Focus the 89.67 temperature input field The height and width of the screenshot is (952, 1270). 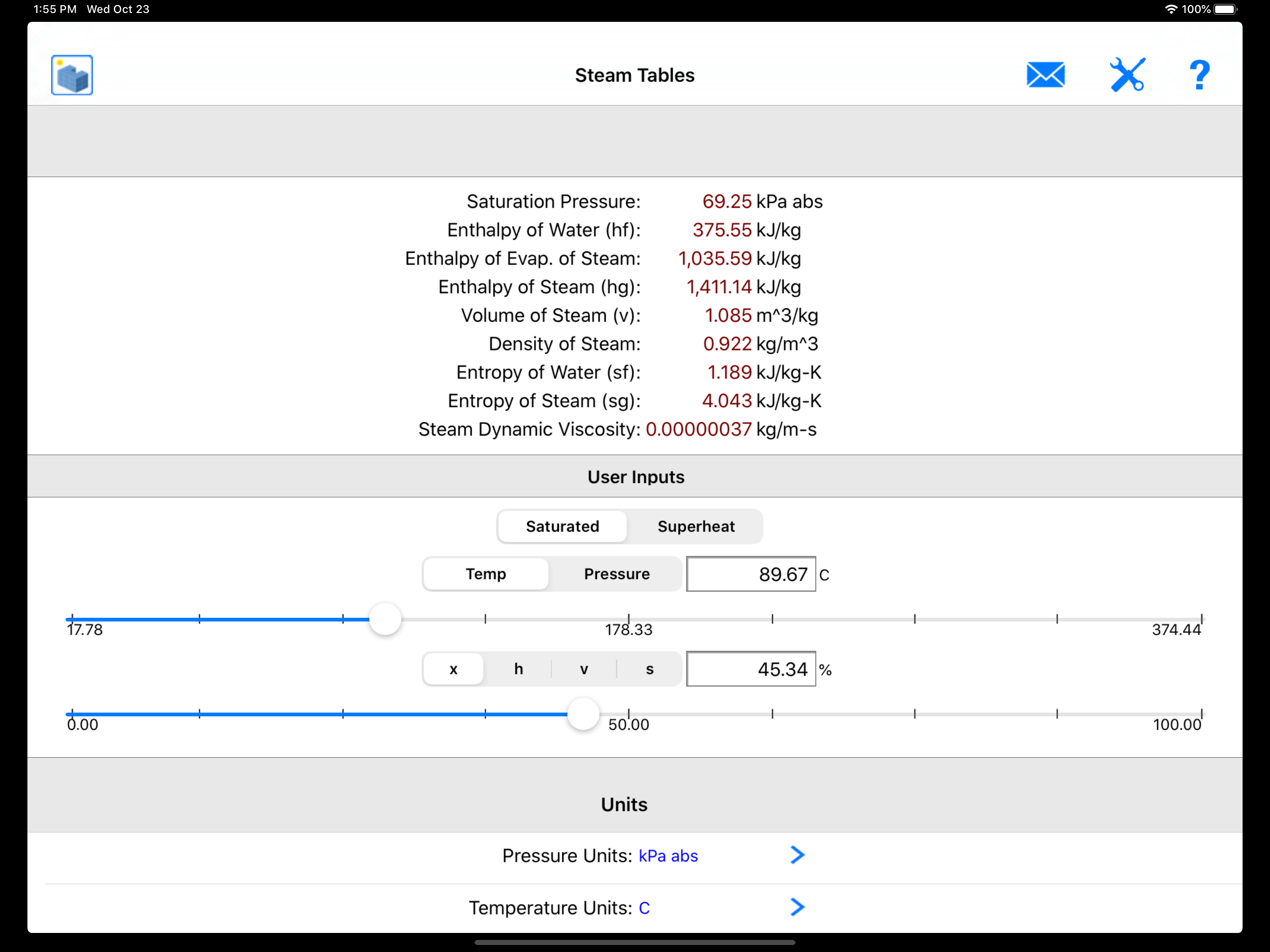point(751,574)
